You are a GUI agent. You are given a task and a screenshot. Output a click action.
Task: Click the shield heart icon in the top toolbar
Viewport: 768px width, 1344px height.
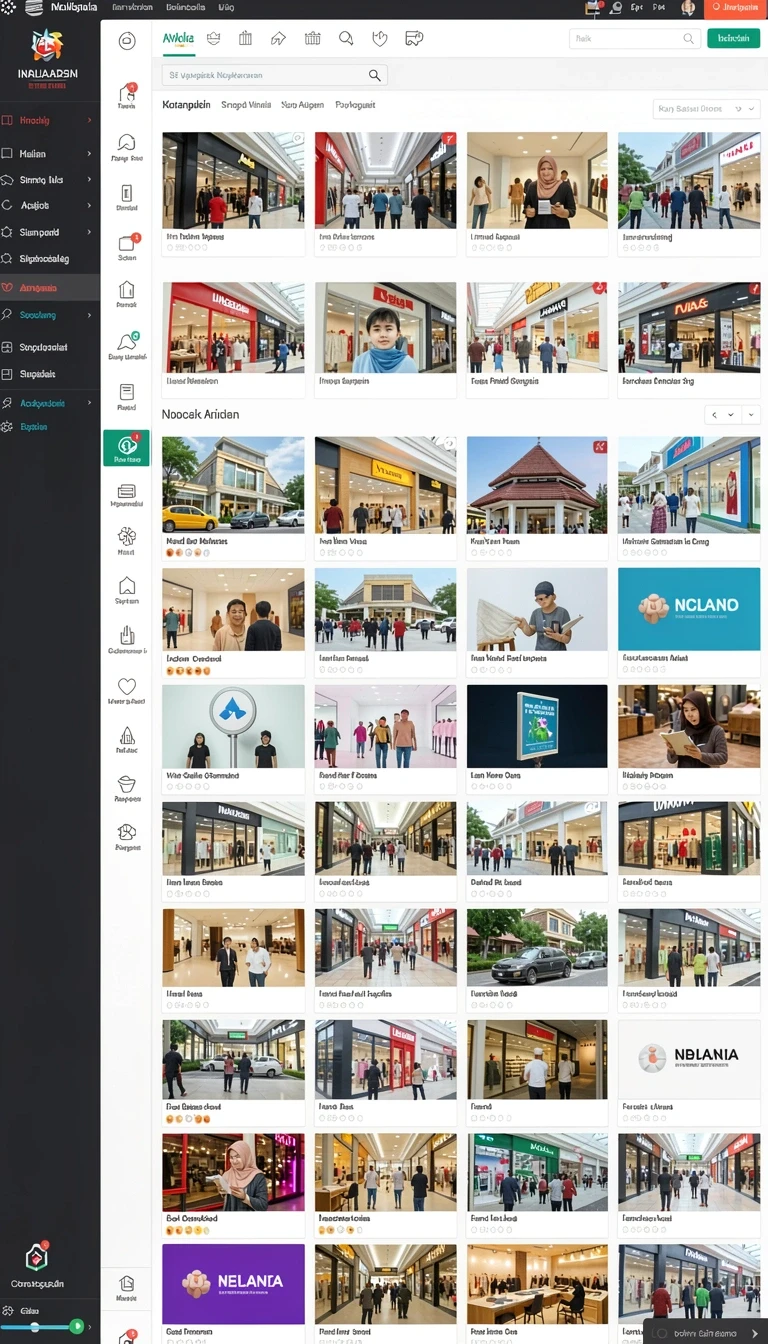pos(379,38)
